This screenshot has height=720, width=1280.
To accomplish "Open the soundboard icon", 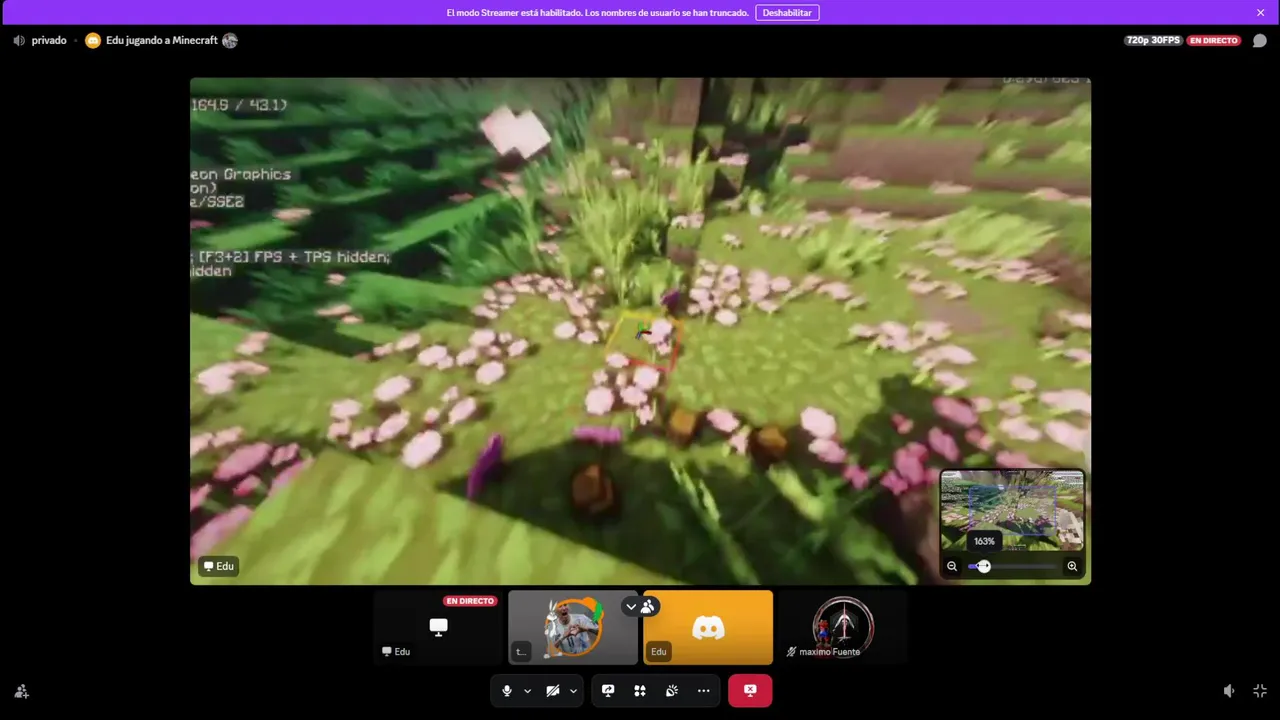I will point(672,691).
